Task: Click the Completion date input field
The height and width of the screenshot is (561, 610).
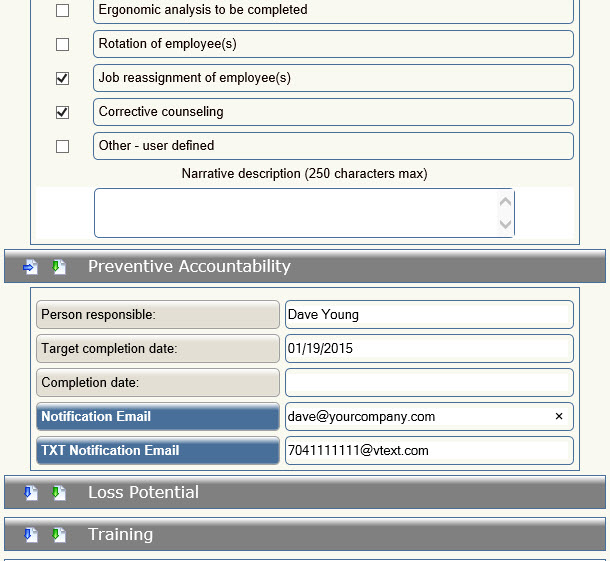Action: pyautogui.click(x=428, y=383)
